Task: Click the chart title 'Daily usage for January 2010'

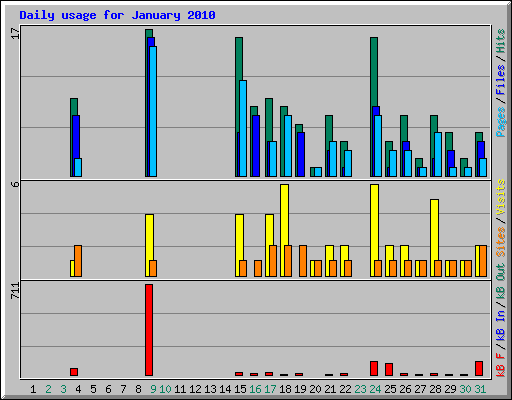Action: [x=117, y=15]
